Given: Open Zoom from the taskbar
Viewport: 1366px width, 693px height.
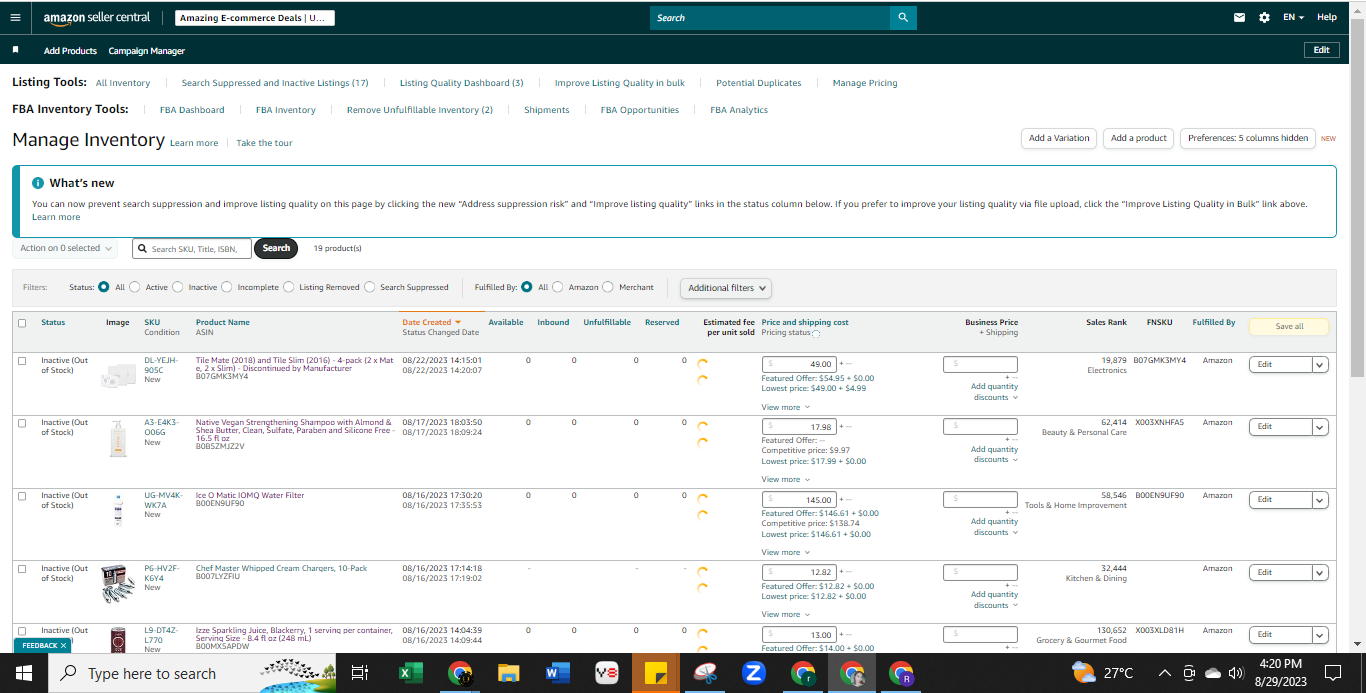Looking at the screenshot, I should point(754,673).
